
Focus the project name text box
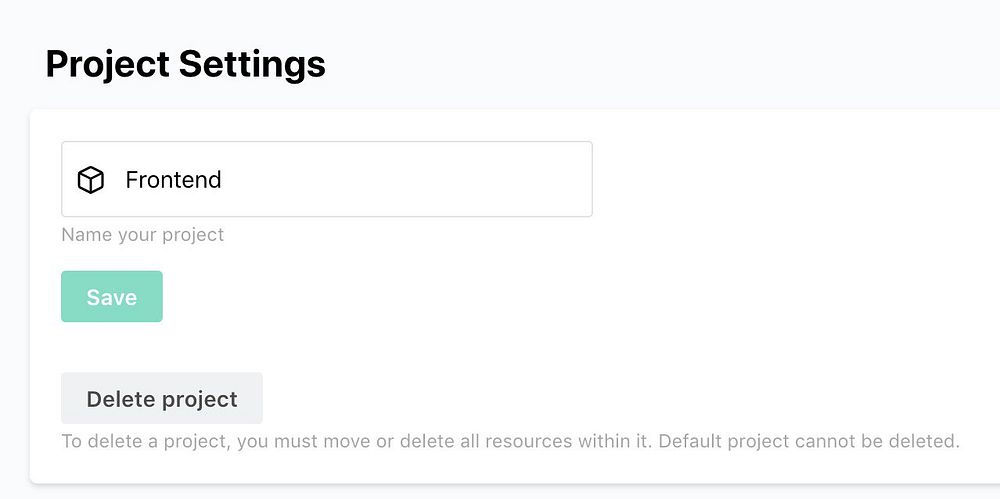tap(350, 180)
